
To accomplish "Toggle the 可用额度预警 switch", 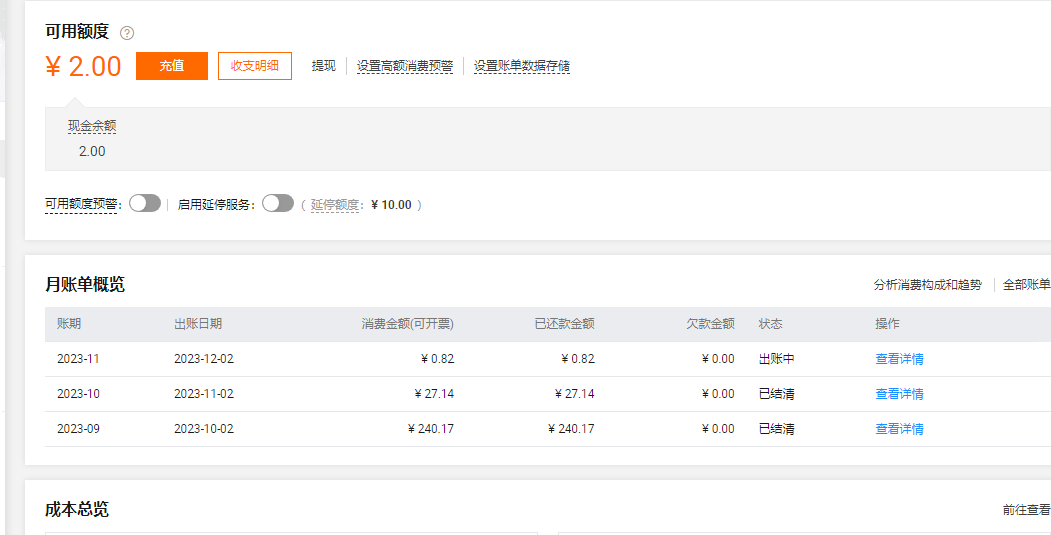I will tap(145, 204).
